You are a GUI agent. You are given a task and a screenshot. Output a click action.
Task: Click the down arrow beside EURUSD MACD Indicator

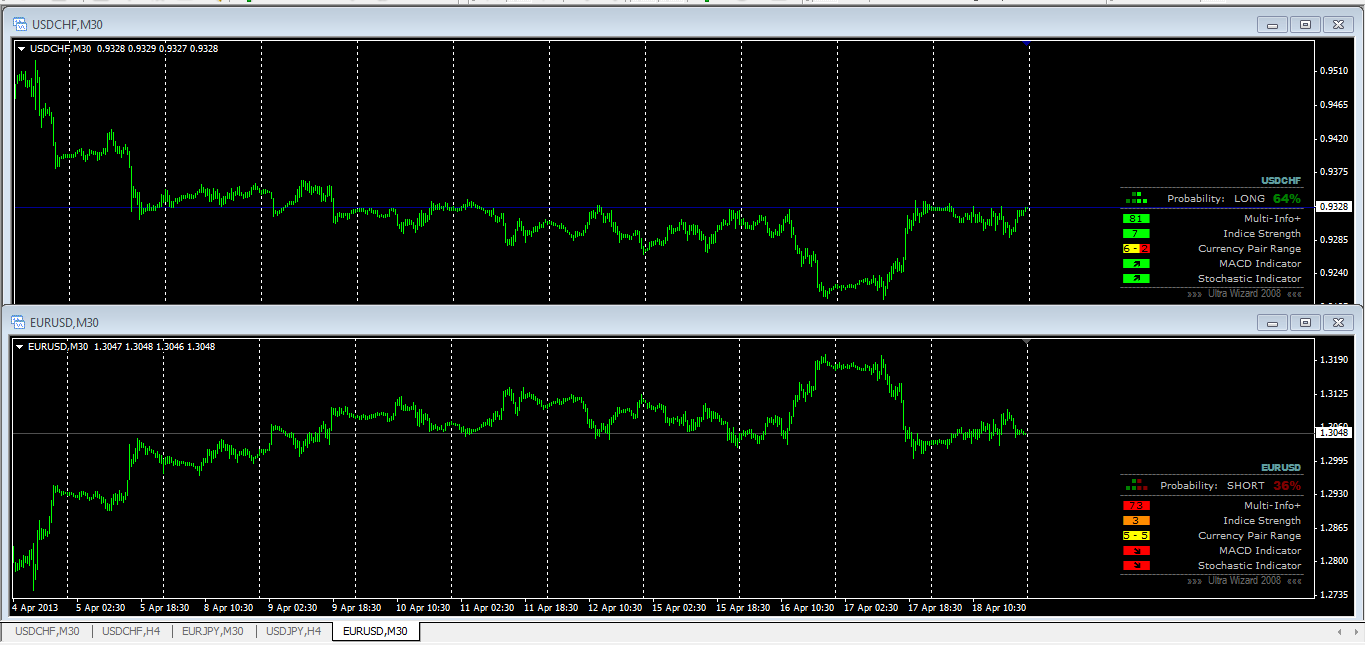point(1136,551)
